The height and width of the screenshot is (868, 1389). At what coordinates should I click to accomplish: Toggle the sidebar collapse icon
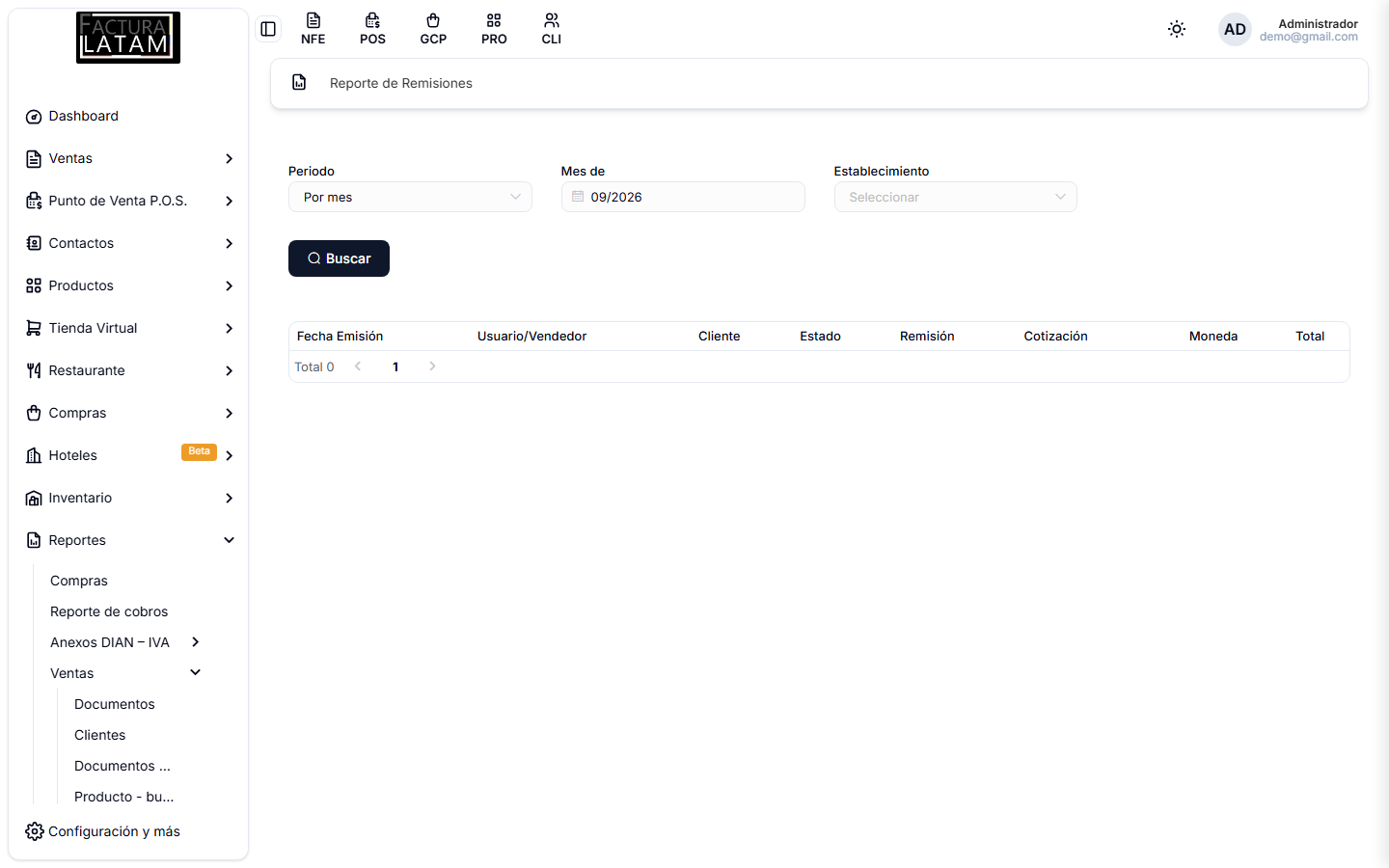click(x=268, y=29)
